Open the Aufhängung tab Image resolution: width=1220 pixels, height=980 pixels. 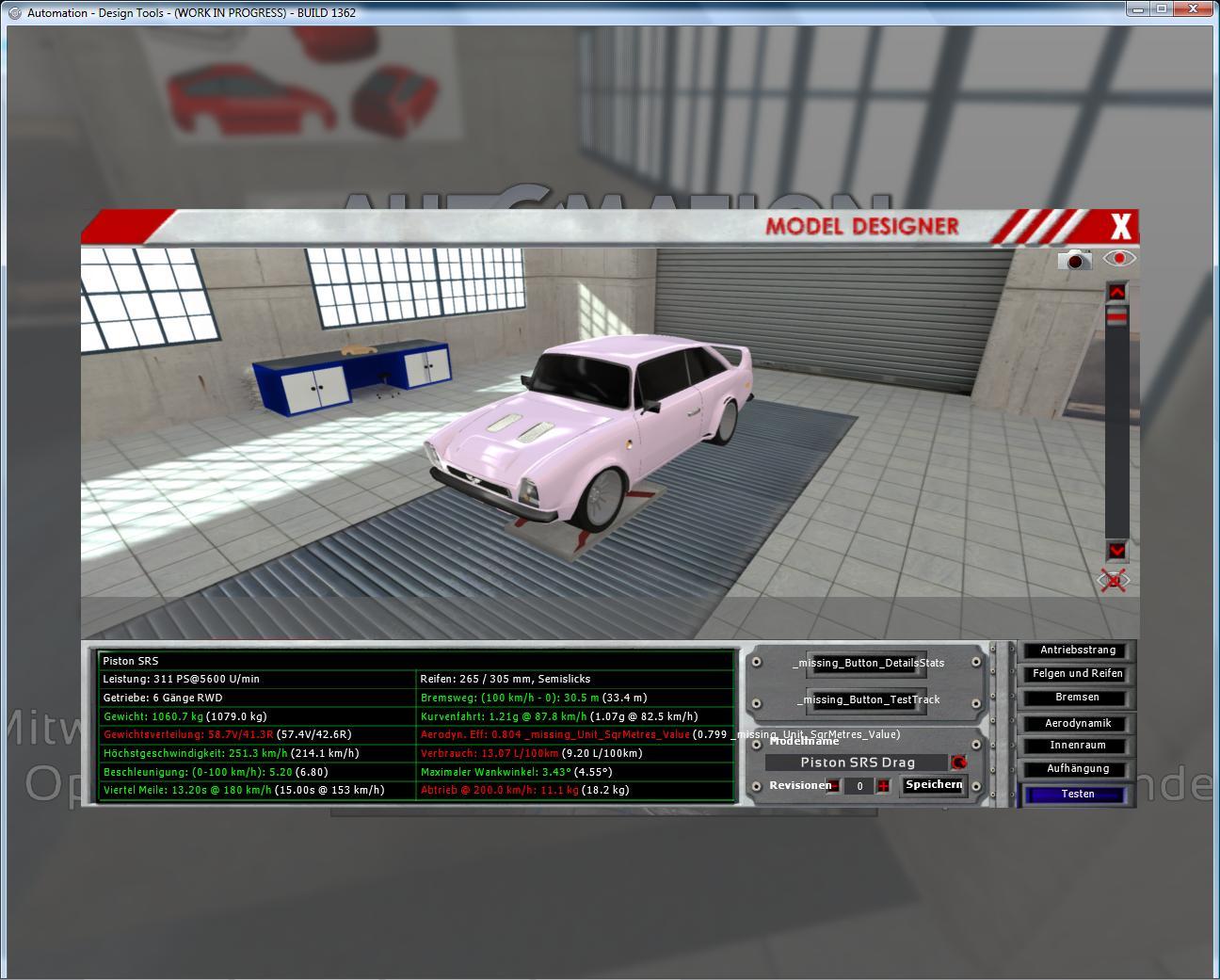[x=1077, y=769]
